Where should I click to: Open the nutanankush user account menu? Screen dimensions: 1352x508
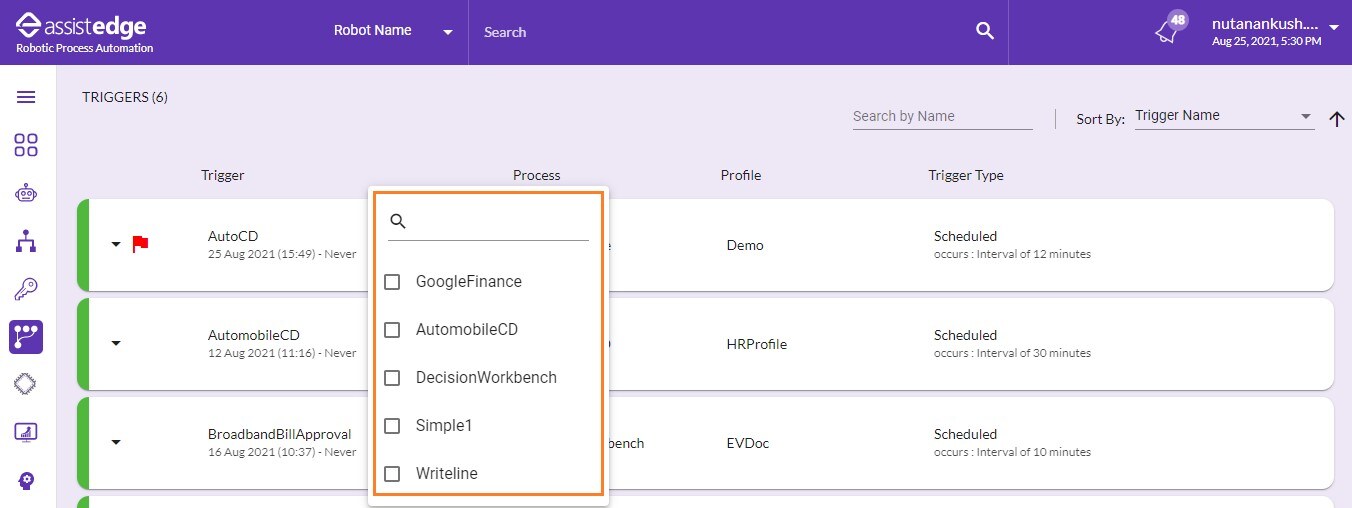1274,31
